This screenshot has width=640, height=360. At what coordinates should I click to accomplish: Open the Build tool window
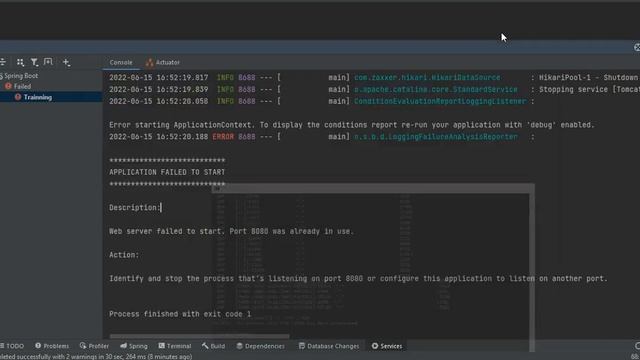[213, 346]
